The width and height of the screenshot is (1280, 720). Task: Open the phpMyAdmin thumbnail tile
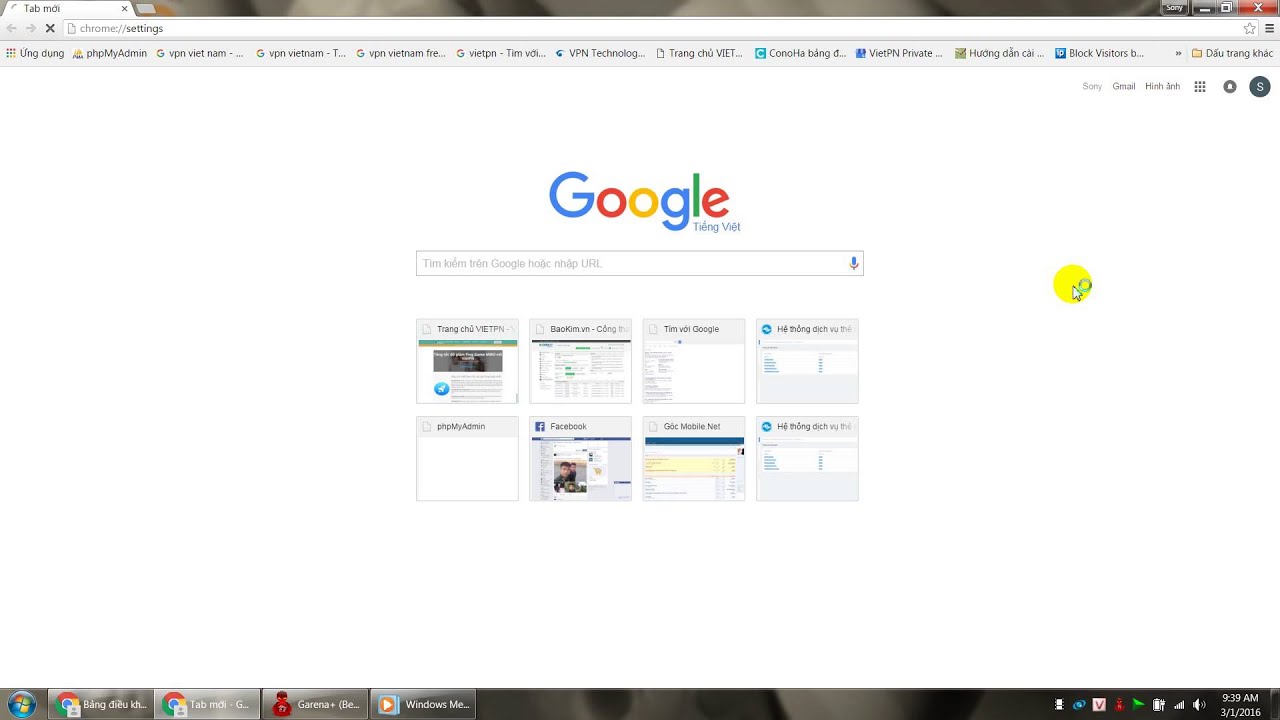[467, 459]
